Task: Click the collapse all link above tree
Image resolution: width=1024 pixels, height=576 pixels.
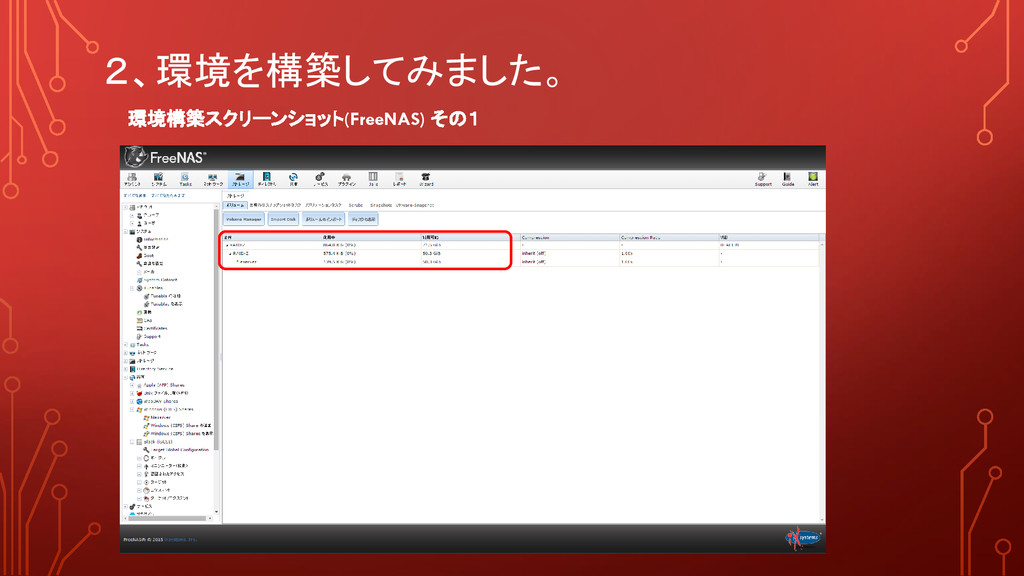Action: [x=168, y=195]
